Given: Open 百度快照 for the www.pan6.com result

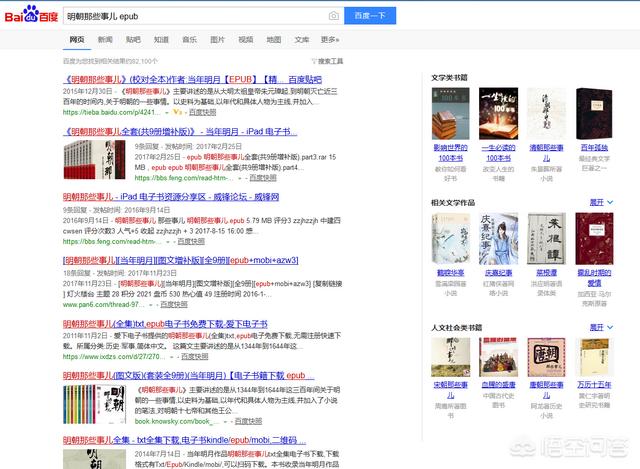Looking at the screenshot, I should click(174, 305).
